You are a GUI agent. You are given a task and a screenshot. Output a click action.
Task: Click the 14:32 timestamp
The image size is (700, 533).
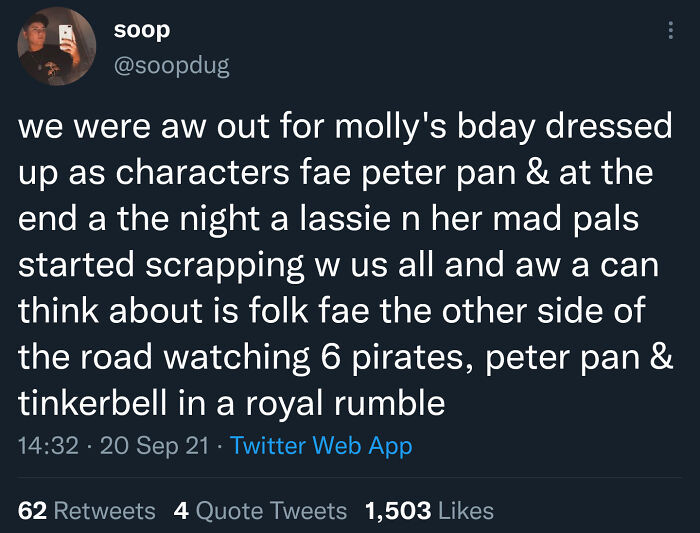[48, 446]
